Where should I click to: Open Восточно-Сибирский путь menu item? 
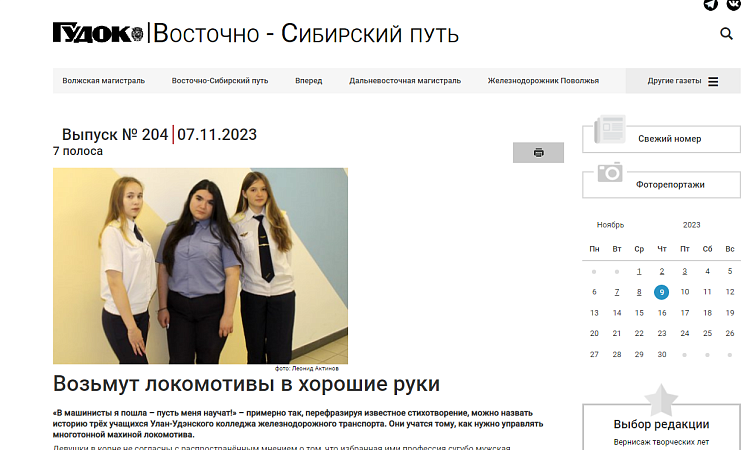coord(220,81)
